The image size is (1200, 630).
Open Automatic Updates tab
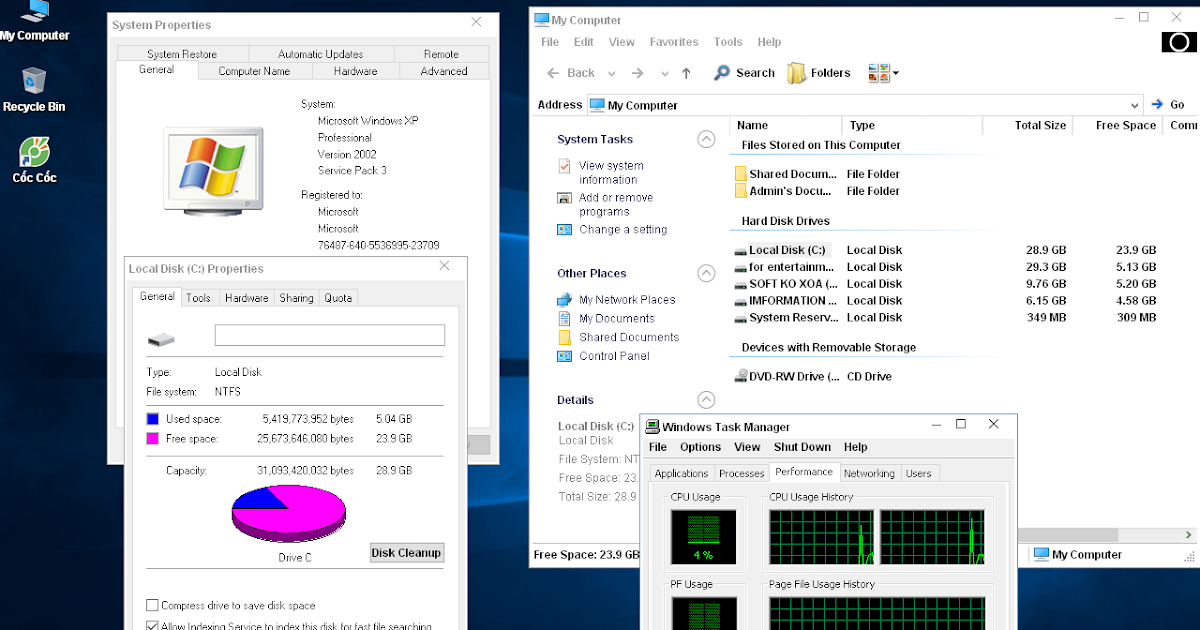click(x=321, y=54)
